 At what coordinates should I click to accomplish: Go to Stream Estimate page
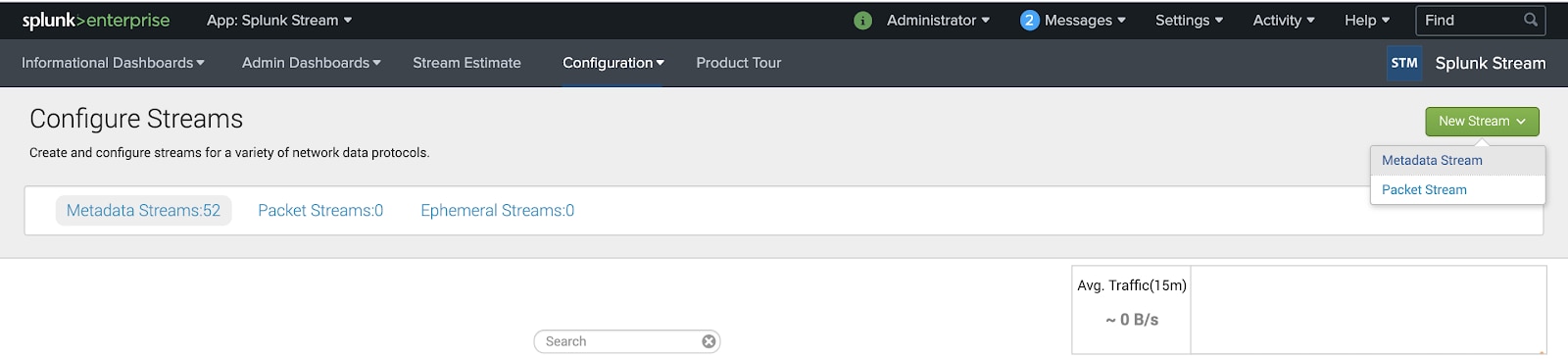click(466, 63)
